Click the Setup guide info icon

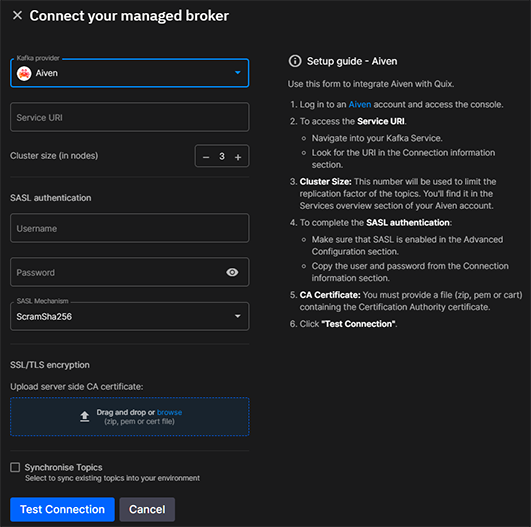click(x=295, y=61)
